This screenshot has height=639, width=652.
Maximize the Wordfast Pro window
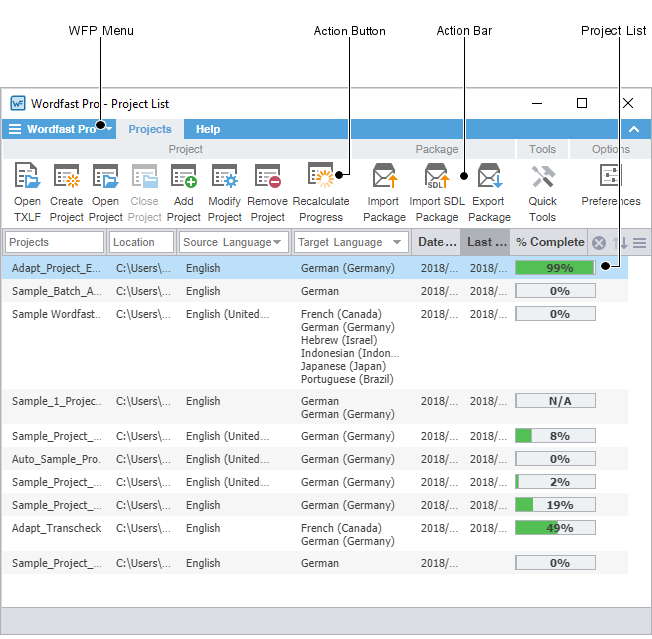click(582, 103)
